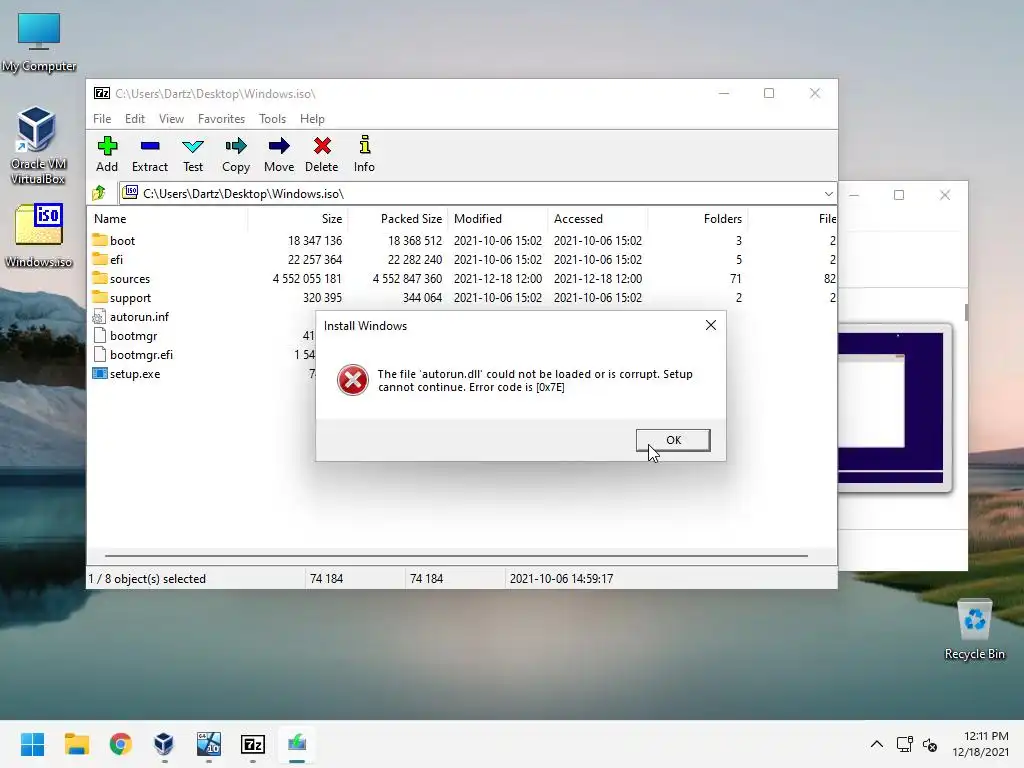Select the sources folder icon
1024x768 pixels.
coord(99,278)
